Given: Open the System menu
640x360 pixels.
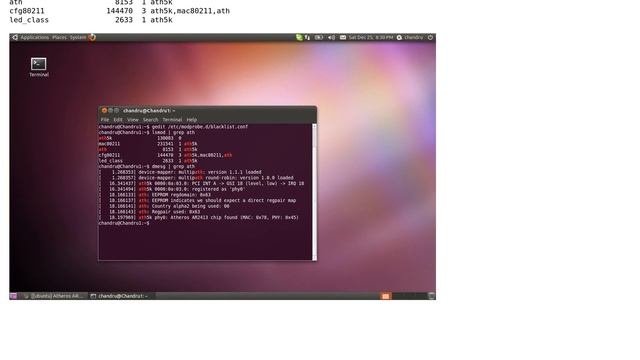Looking at the screenshot, I should coord(78,38).
